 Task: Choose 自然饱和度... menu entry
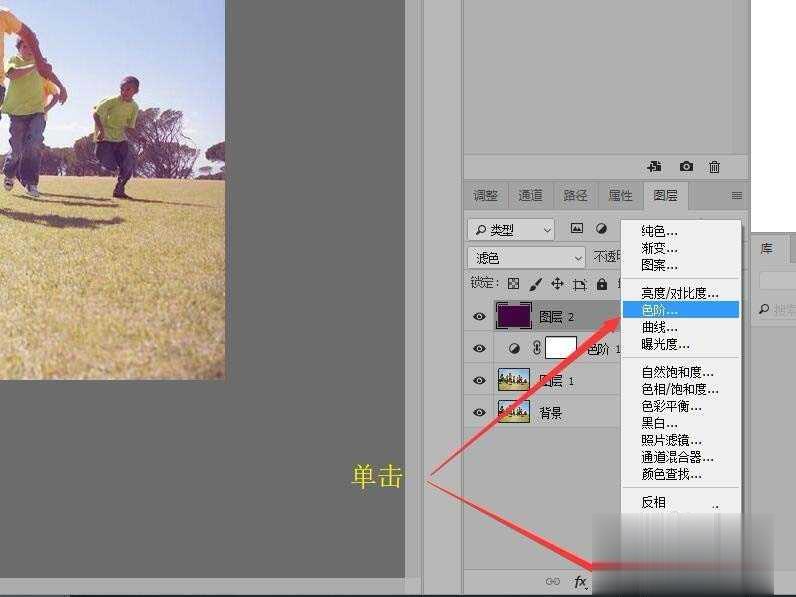pyautogui.click(x=680, y=372)
